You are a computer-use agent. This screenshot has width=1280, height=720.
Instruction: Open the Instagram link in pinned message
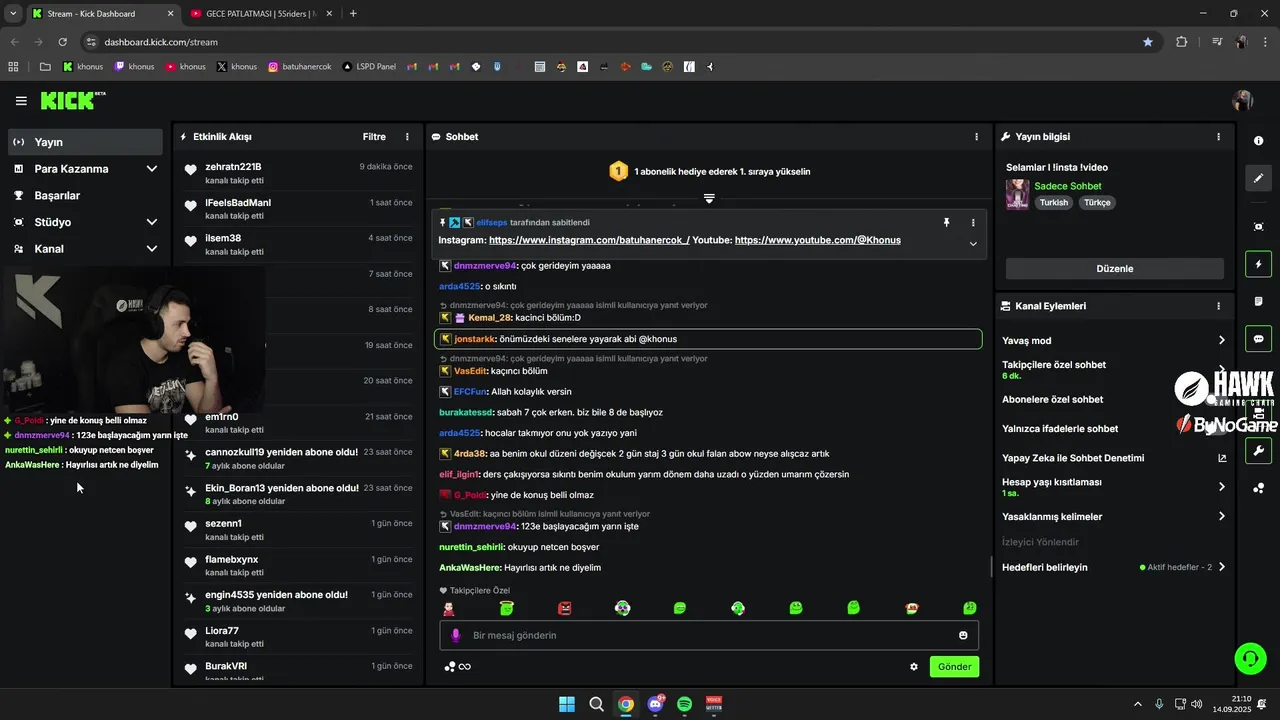(589, 240)
